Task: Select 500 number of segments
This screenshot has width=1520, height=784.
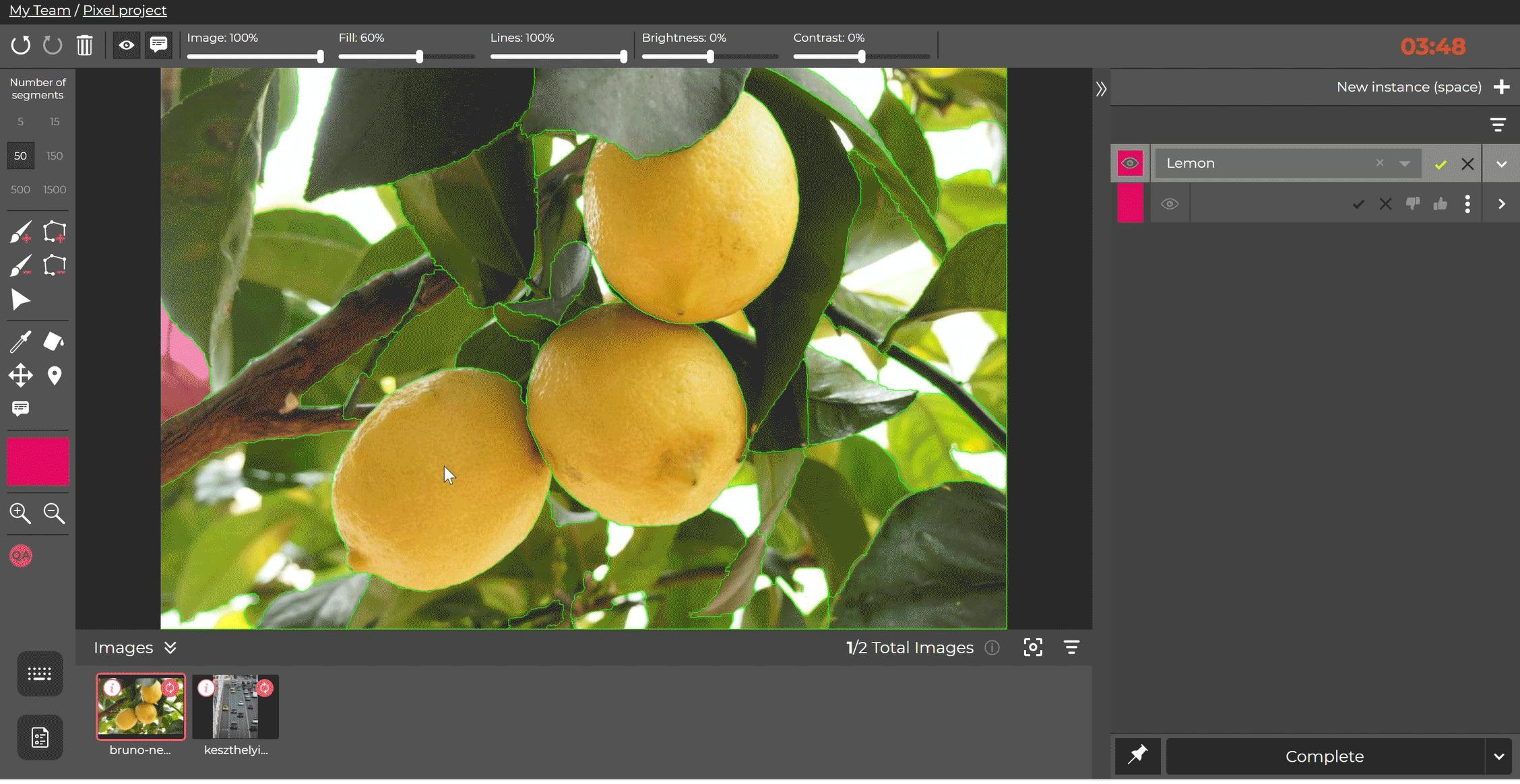Action: pyautogui.click(x=20, y=189)
